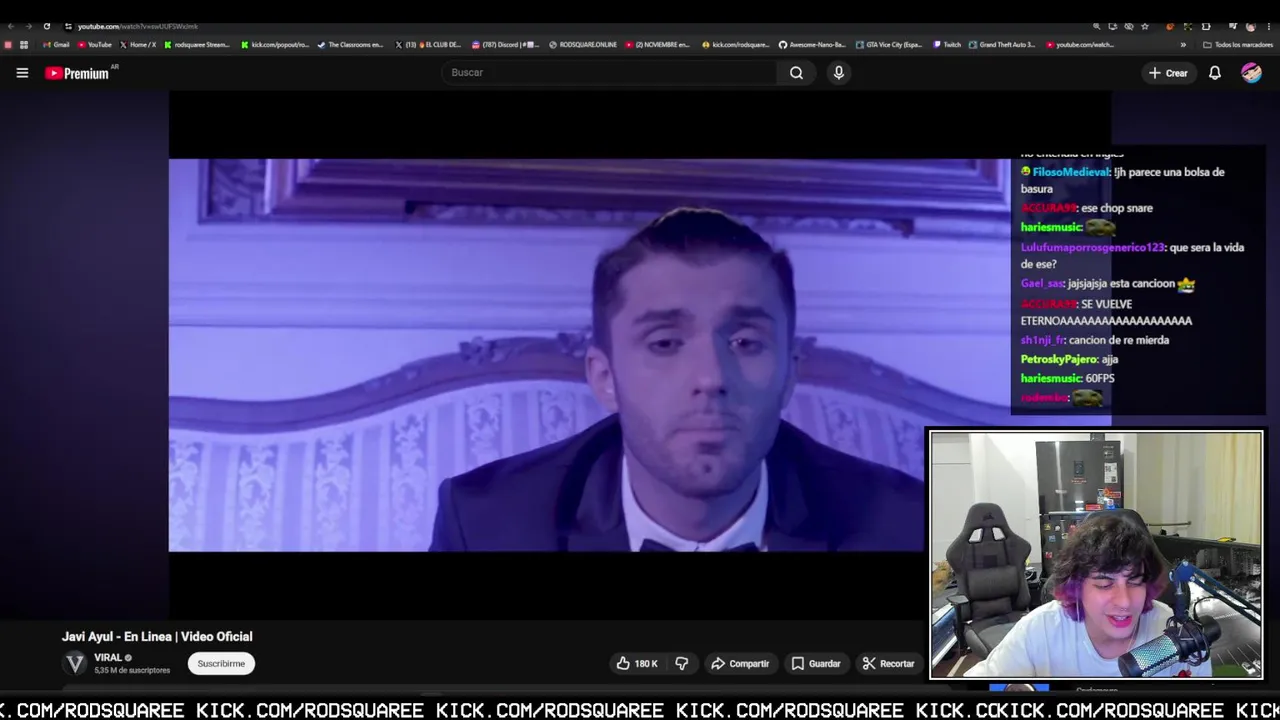Like the video (180 K)

pyautogui.click(x=637, y=664)
